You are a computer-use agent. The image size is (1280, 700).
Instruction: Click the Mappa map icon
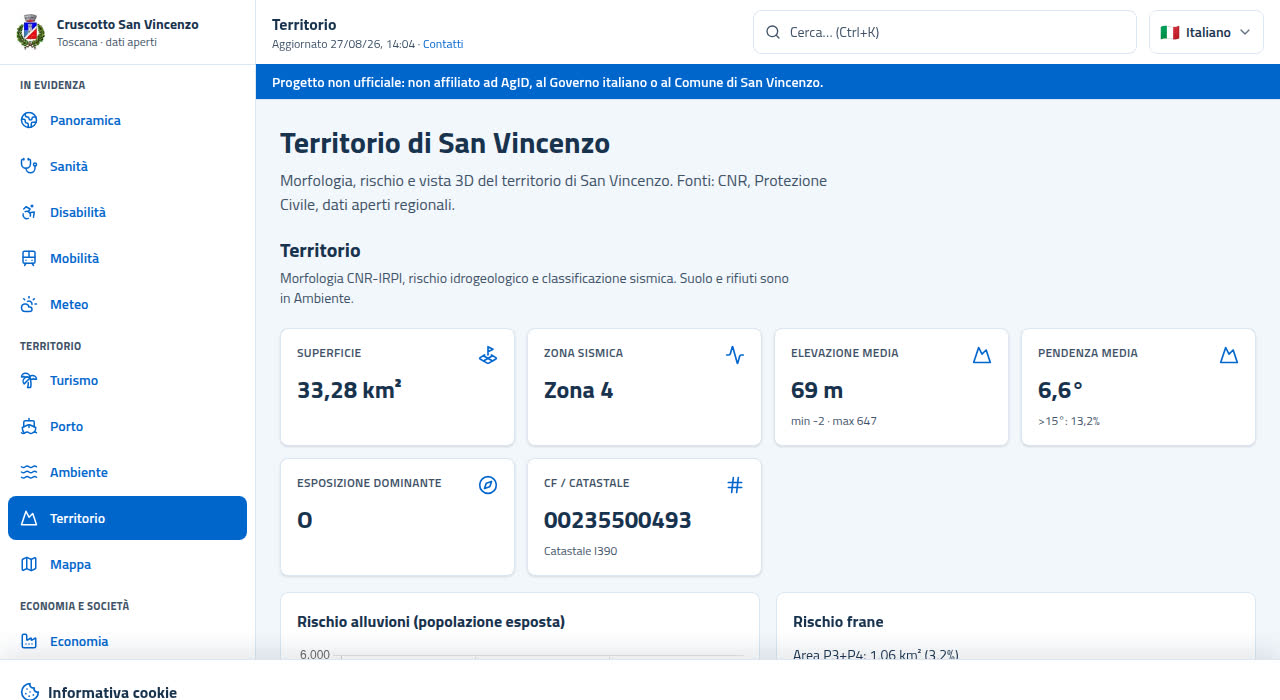29,564
